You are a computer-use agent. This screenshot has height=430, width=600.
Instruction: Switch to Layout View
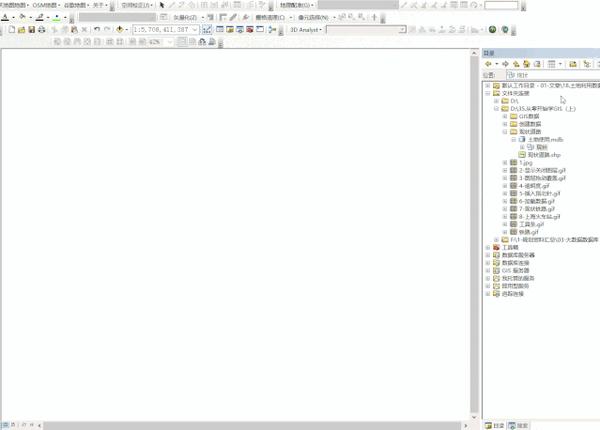coord(13,425)
